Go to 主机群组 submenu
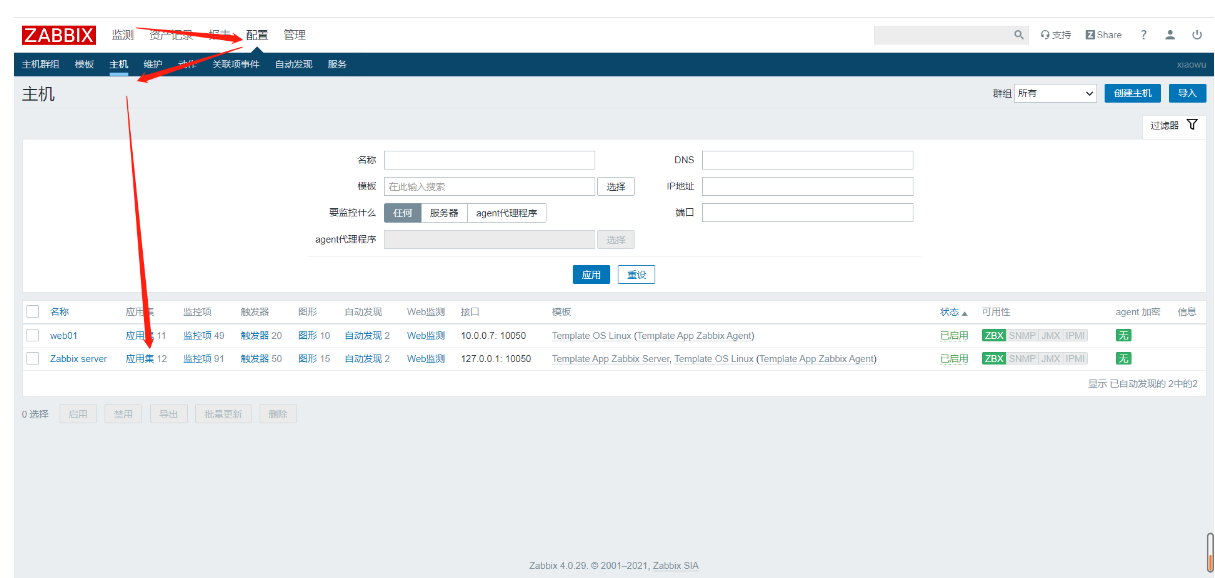The image size is (1215, 578). tap(41, 64)
